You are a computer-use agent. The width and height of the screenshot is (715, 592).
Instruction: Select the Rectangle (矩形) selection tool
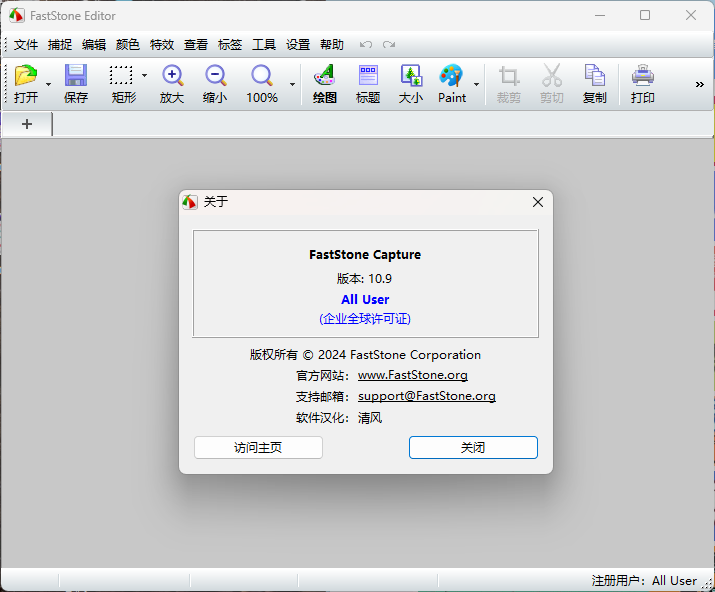point(122,77)
